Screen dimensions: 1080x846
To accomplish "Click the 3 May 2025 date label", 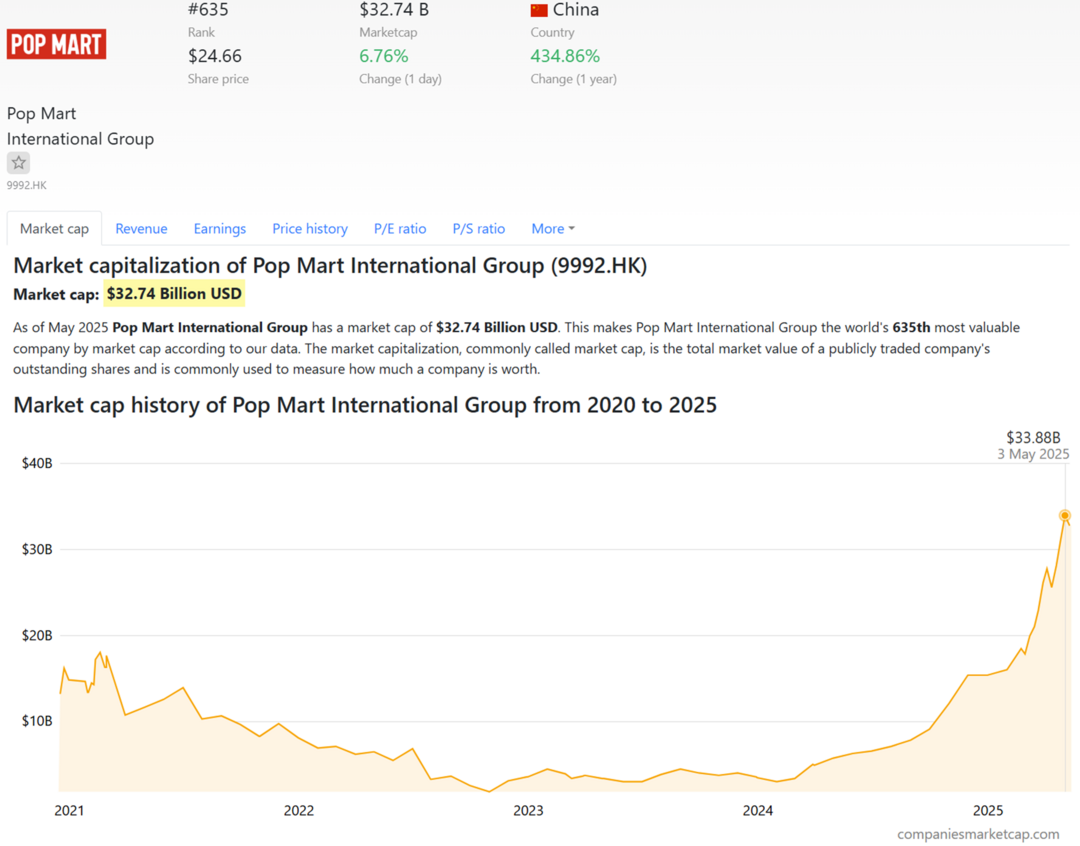I will (x=1033, y=454).
